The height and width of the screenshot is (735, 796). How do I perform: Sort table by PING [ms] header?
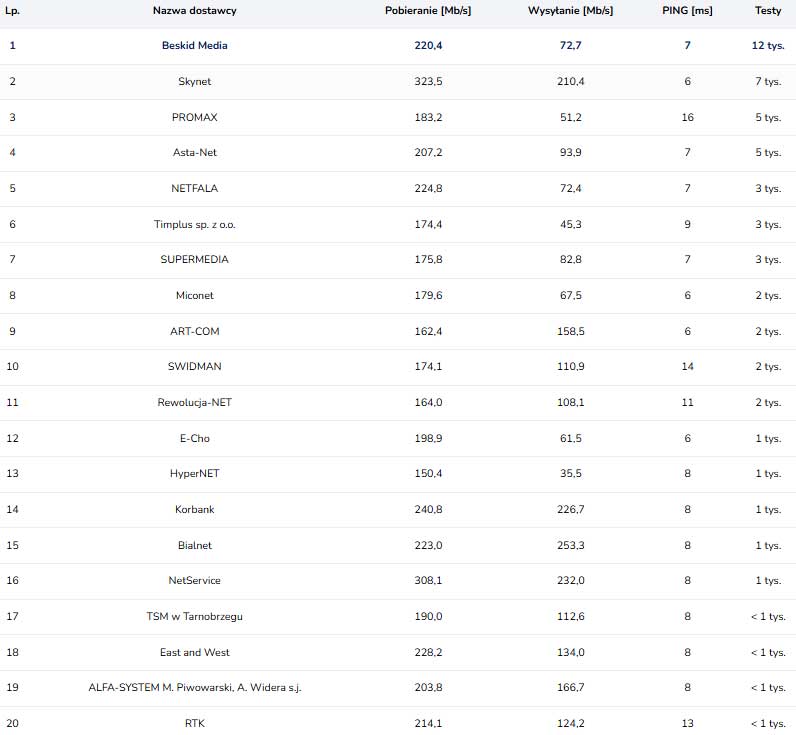687,10
